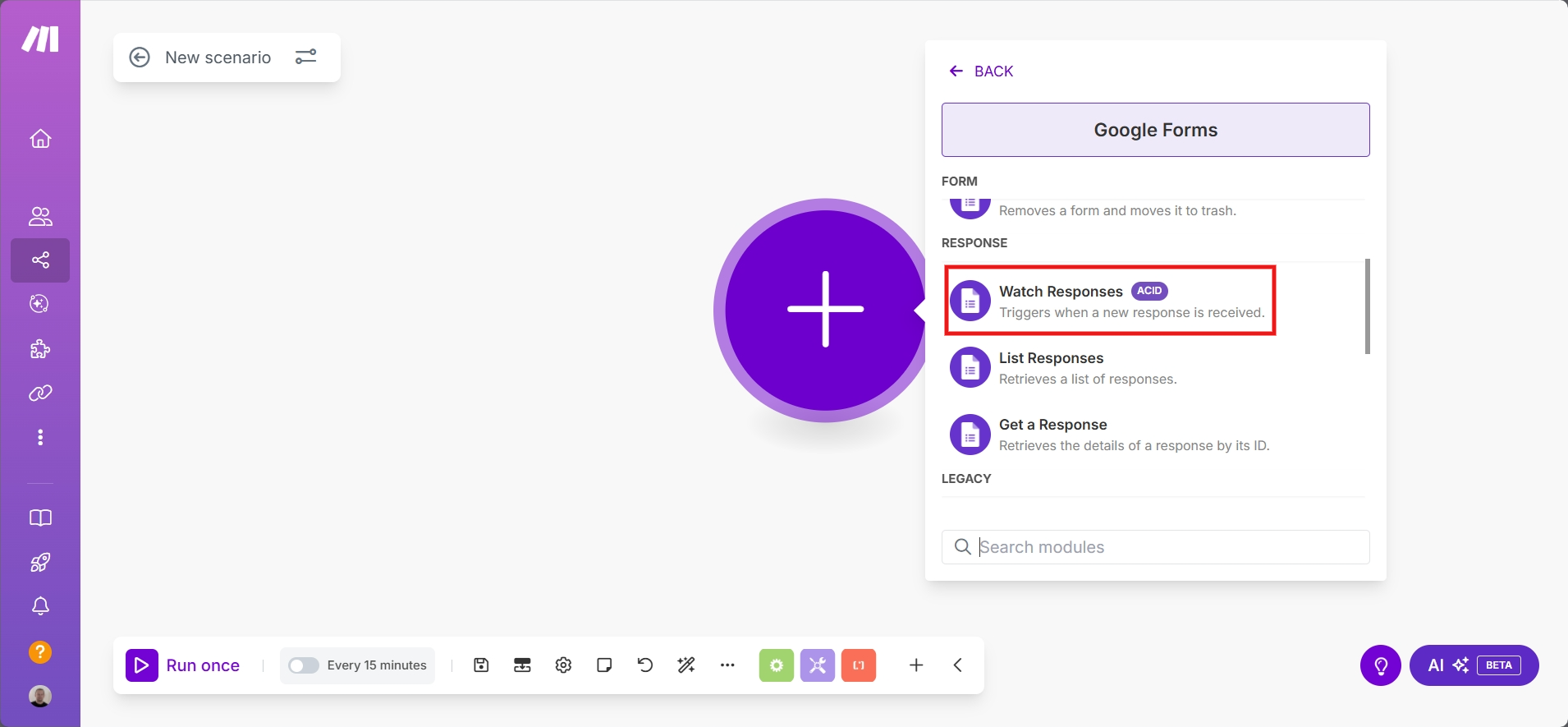The image size is (1568, 727).
Task: Open the Notifications bell
Action: pos(40,606)
